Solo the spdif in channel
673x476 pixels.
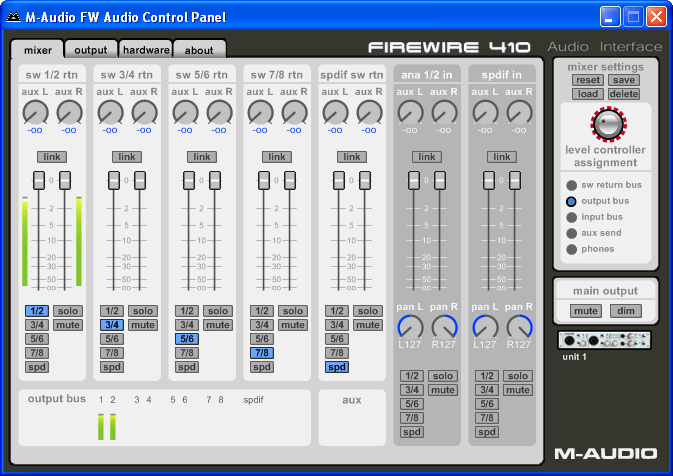518,376
